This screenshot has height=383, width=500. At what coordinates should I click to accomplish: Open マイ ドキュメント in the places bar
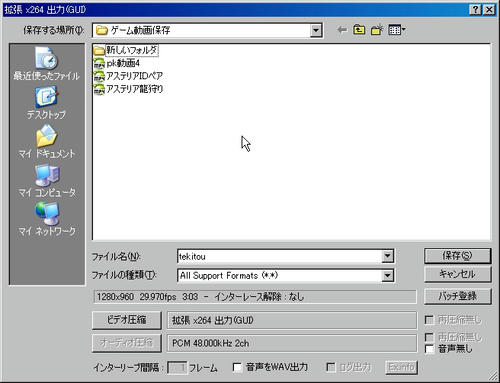(x=47, y=141)
